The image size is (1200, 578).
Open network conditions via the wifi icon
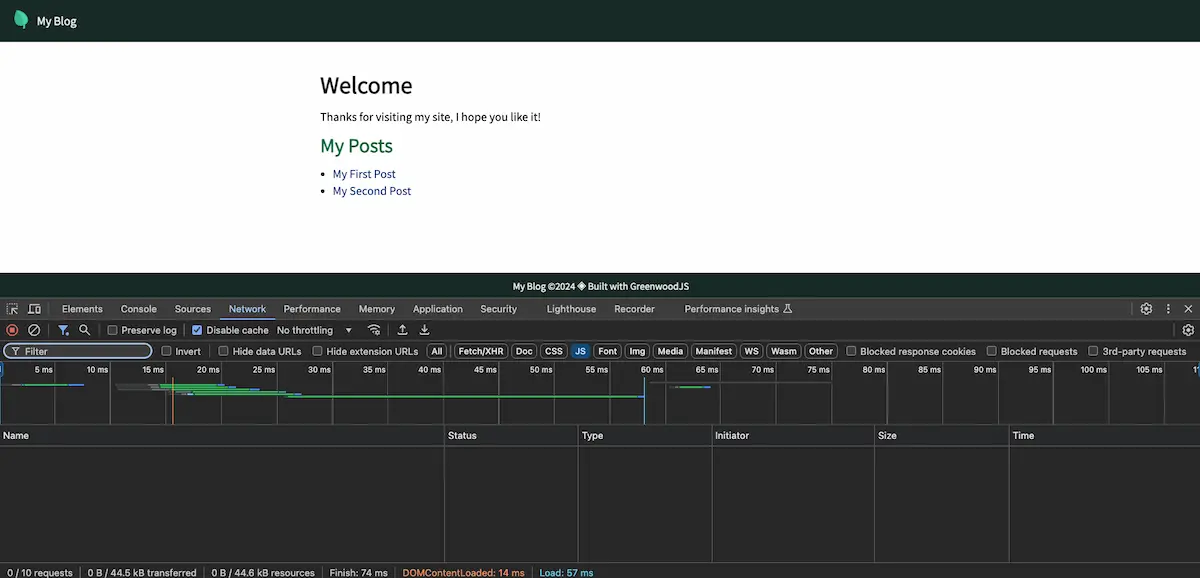tap(375, 330)
